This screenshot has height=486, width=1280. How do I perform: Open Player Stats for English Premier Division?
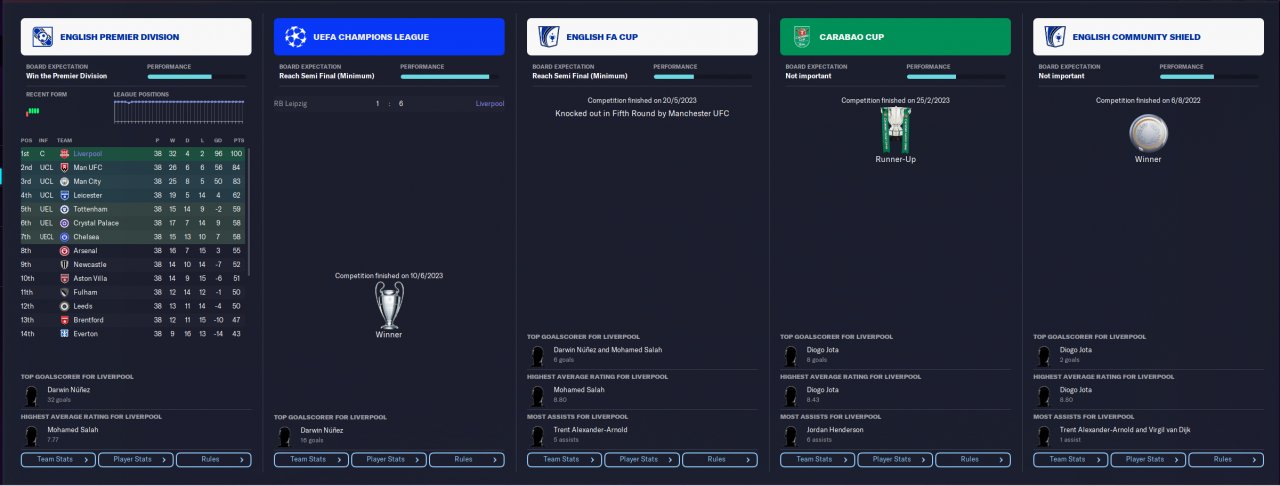coord(136,460)
